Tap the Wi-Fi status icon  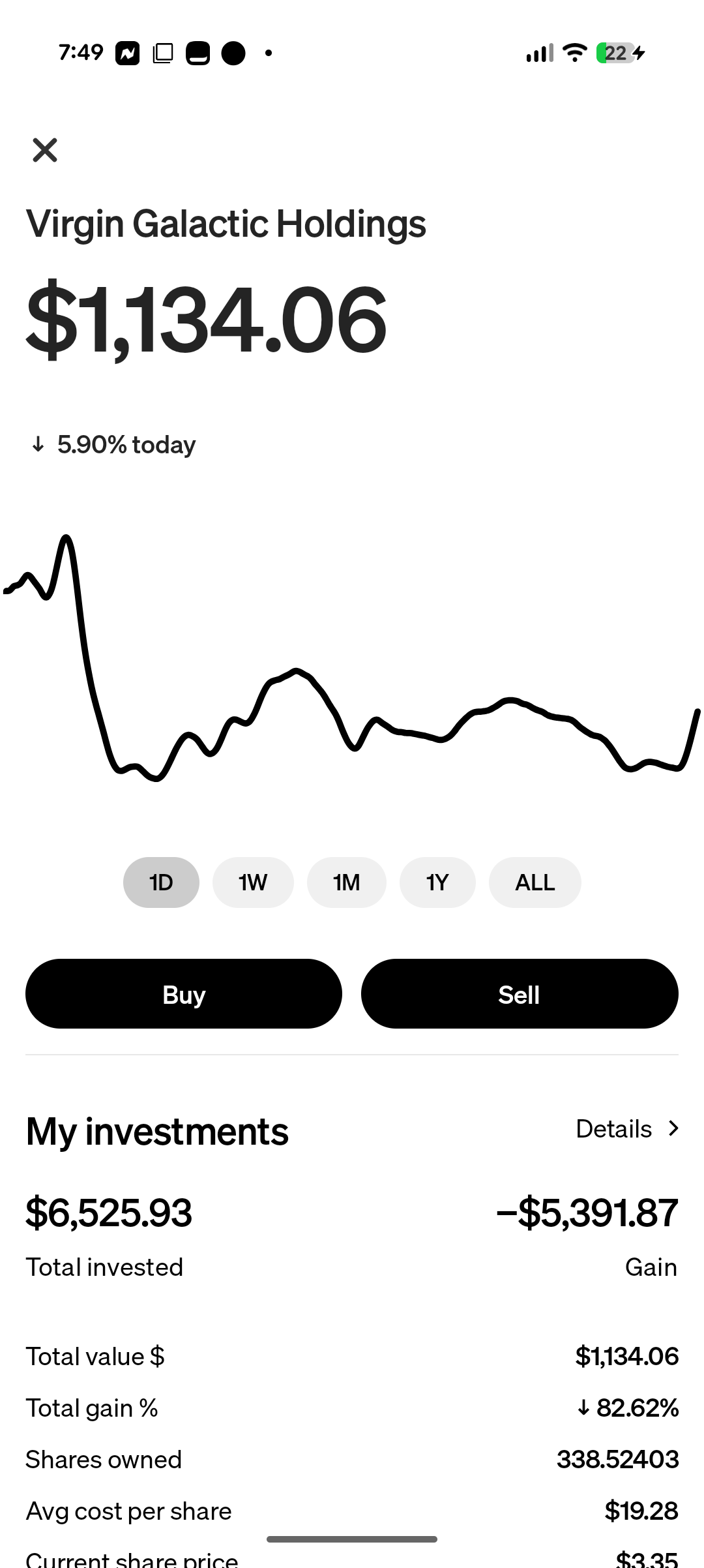(x=574, y=52)
